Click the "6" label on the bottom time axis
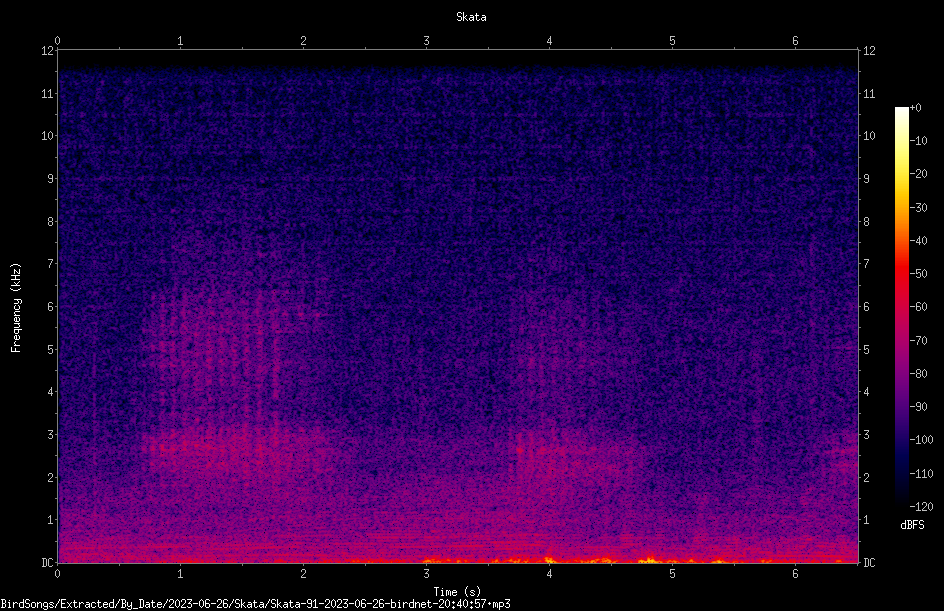 click(x=795, y=574)
